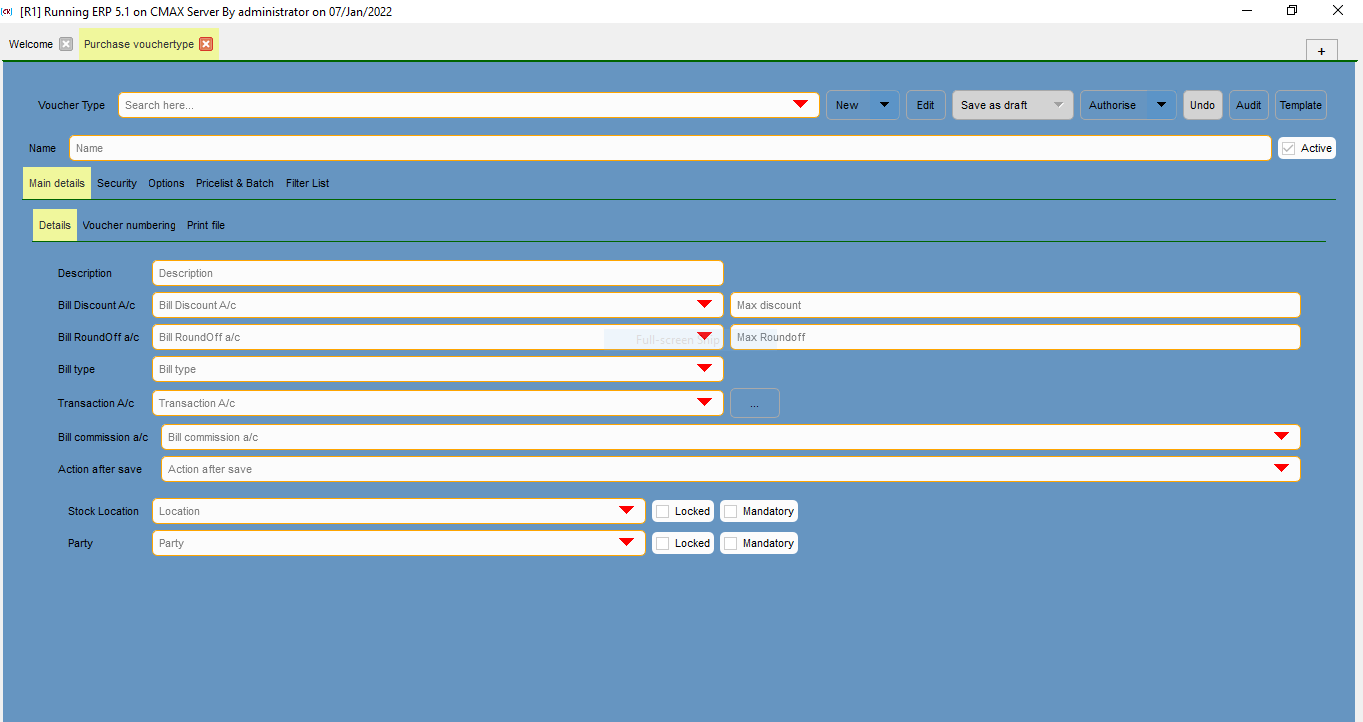Expand the Action after save dropdown
This screenshot has width=1363, height=722.
pyautogui.click(x=1281, y=469)
